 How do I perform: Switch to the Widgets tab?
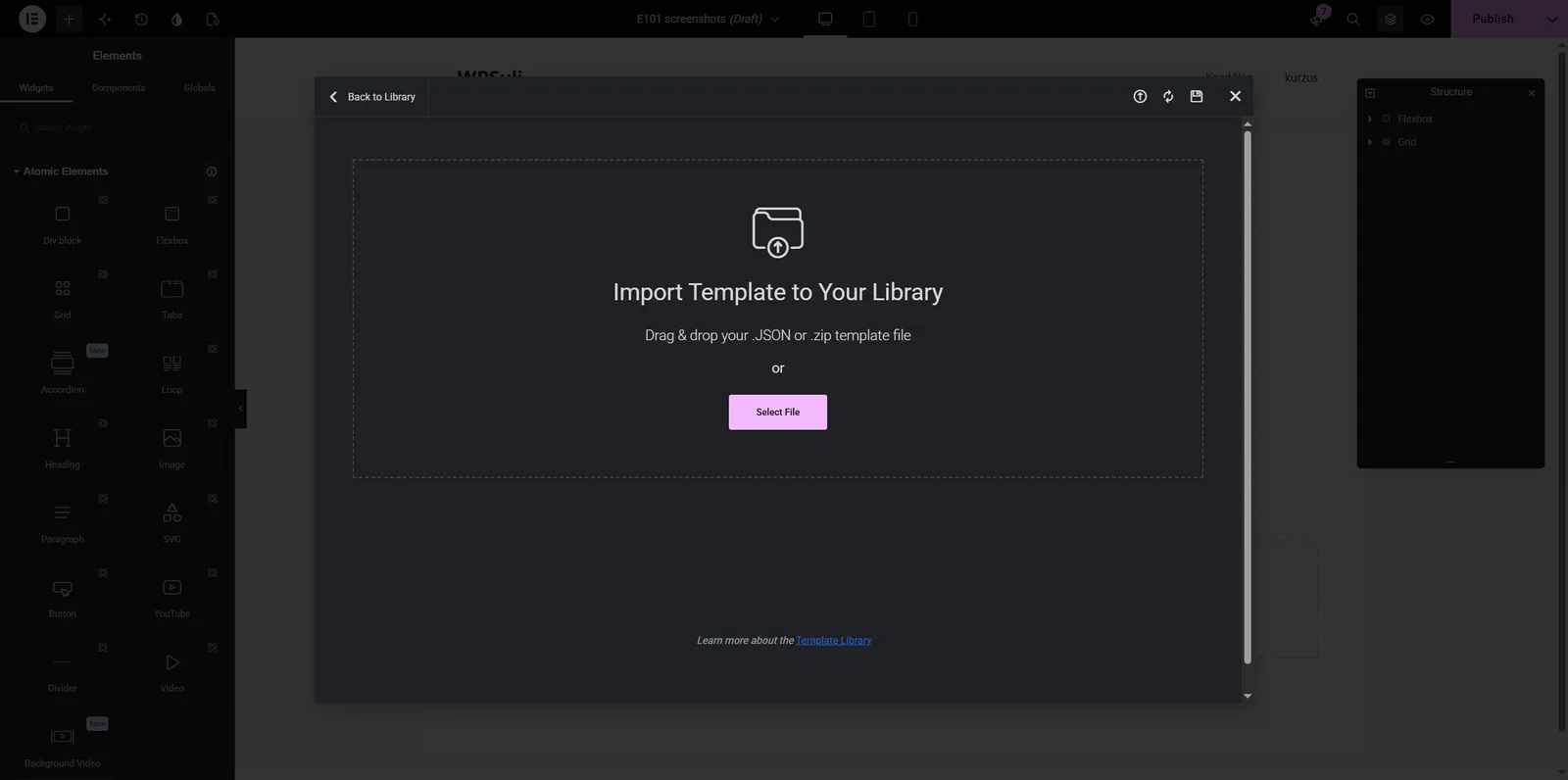[36, 88]
